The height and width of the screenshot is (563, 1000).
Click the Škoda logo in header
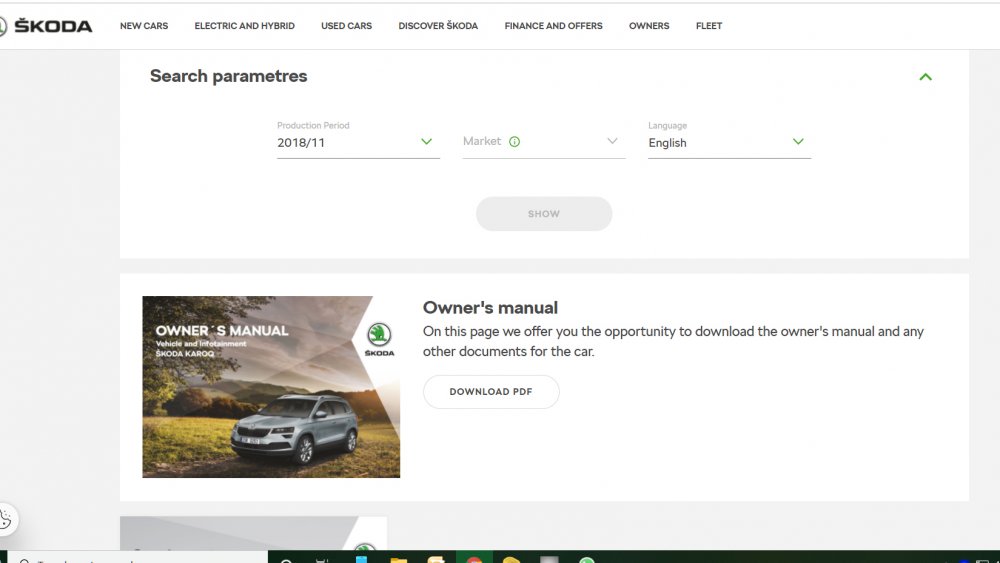pos(46,26)
